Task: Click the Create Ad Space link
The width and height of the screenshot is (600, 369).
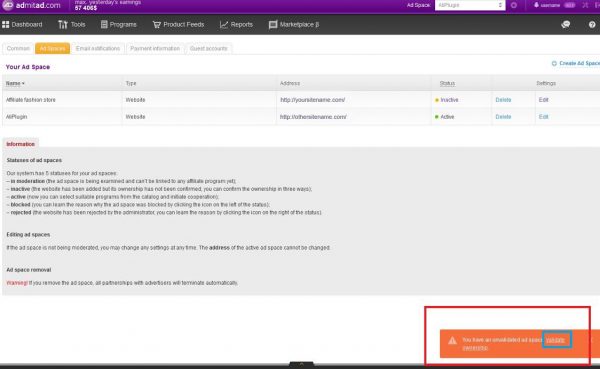Action: click(579, 64)
